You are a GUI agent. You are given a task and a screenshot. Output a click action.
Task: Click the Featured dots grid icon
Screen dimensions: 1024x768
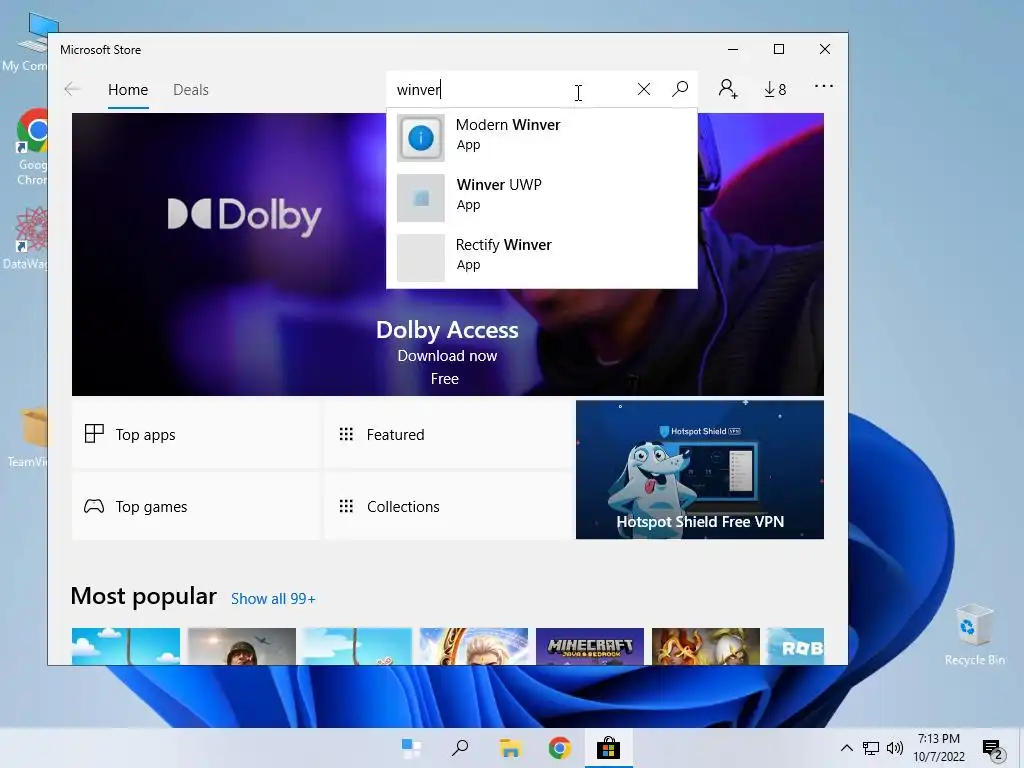(x=346, y=434)
